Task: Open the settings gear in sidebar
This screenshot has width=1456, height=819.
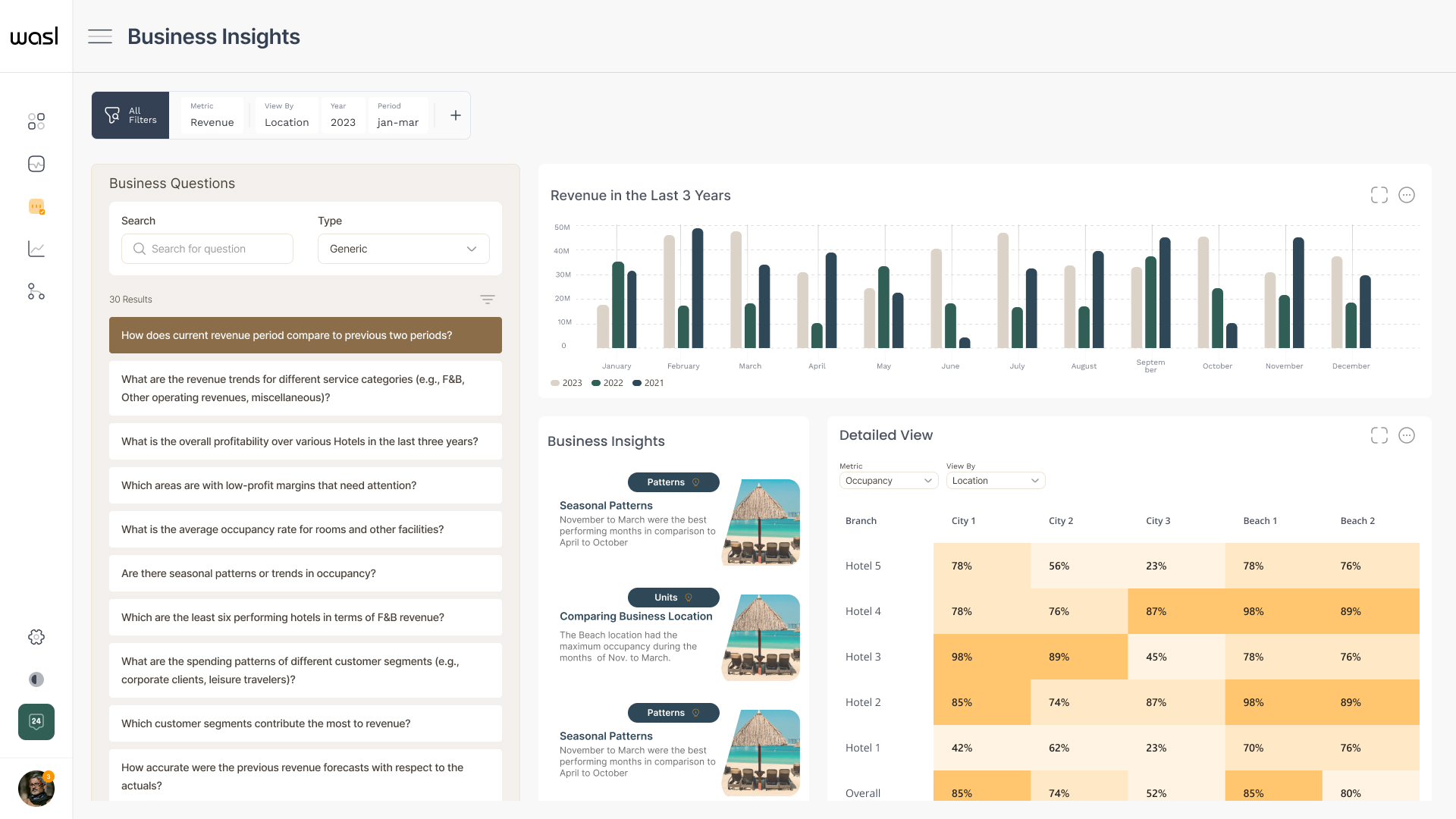Action: [x=36, y=637]
